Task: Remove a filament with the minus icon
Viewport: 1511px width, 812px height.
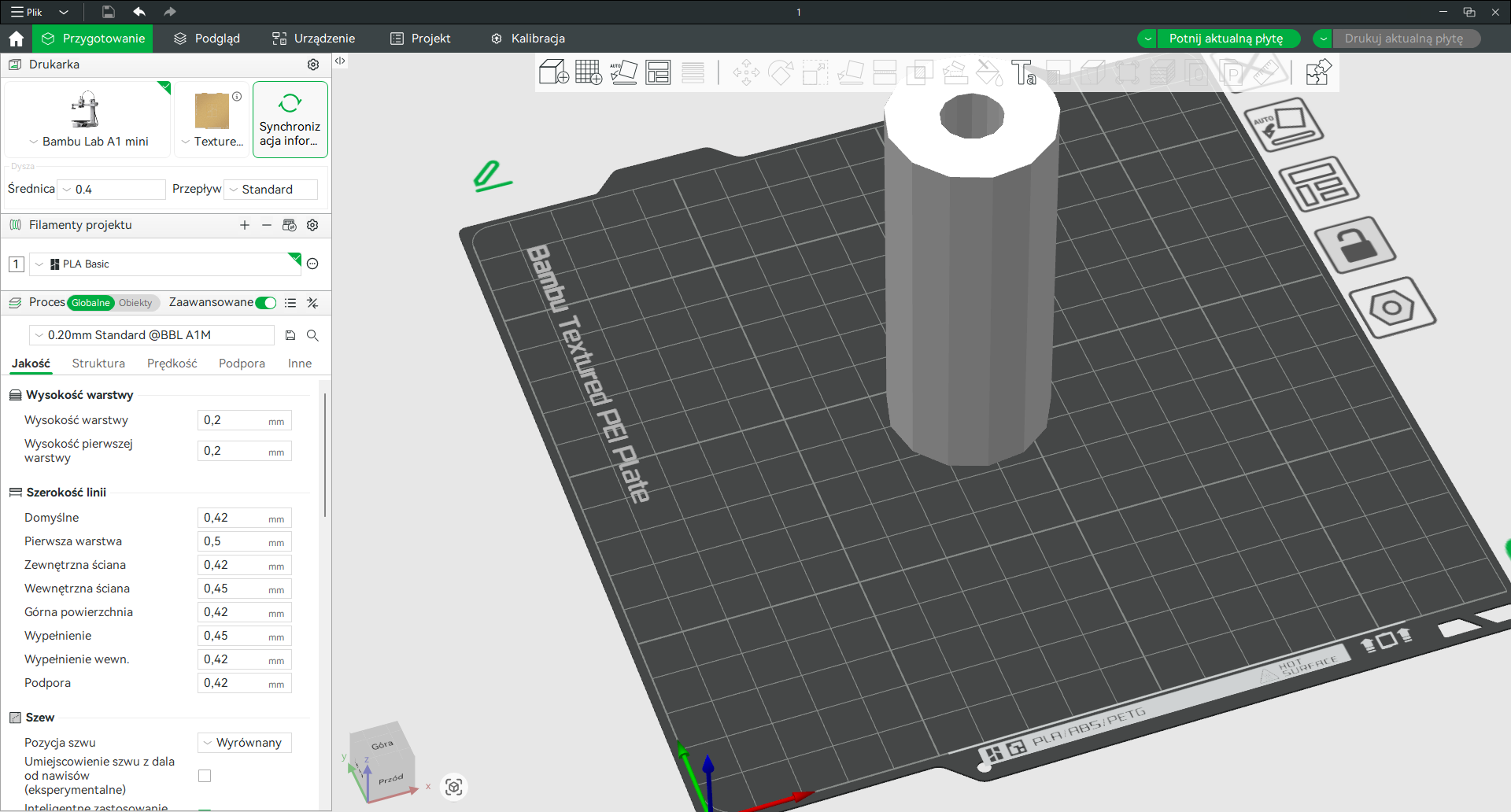Action: click(x=267, y=225)
